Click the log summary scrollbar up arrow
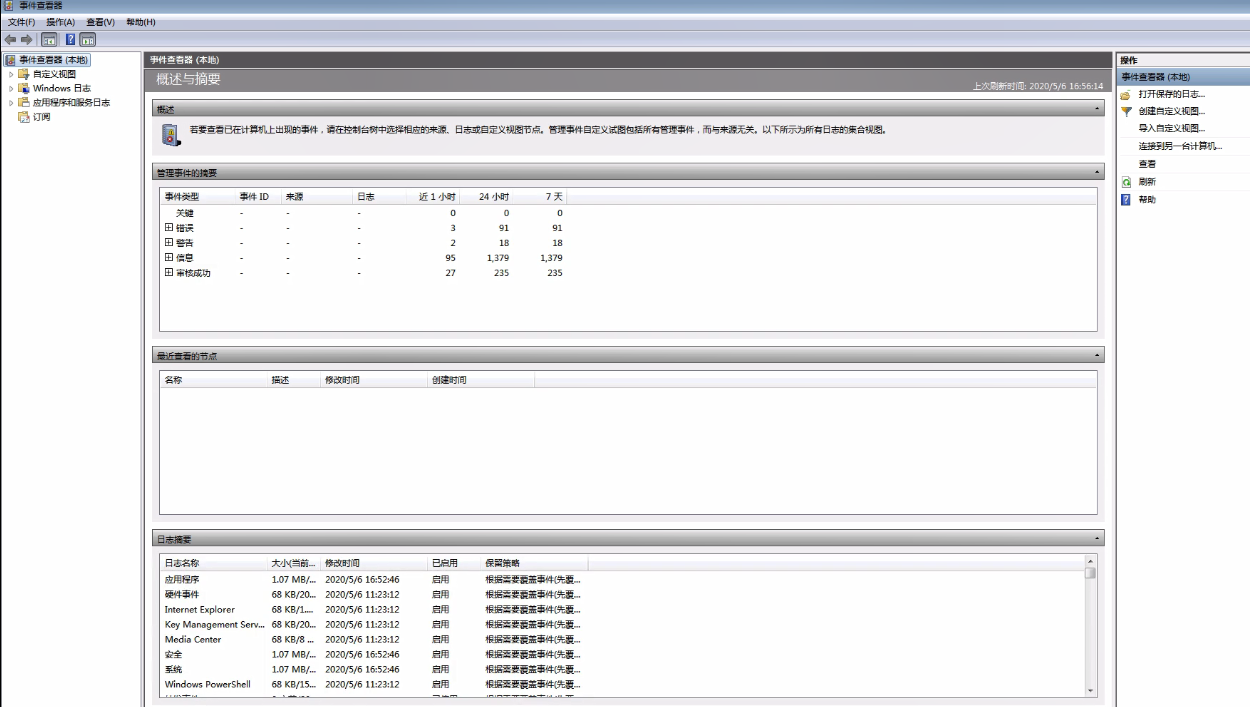This screenshot has height=707, width=1250. pyautogui.click(x=1091, y=561)
